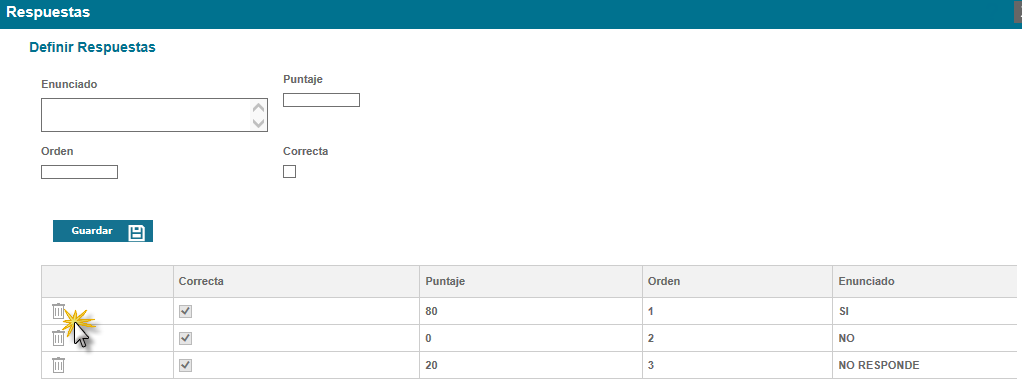Click the Guardar button
Screen dimensions: 1022x389
[103, 231]
